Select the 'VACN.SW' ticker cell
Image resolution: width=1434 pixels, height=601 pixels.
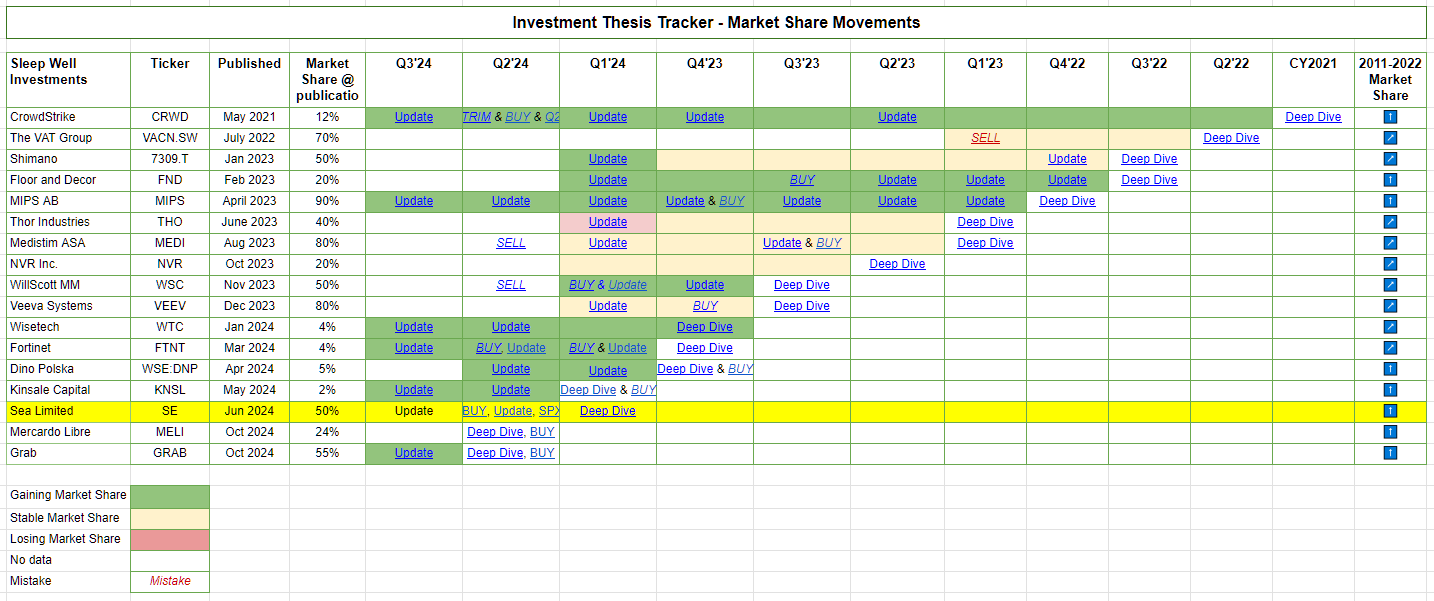click(170, 138)
